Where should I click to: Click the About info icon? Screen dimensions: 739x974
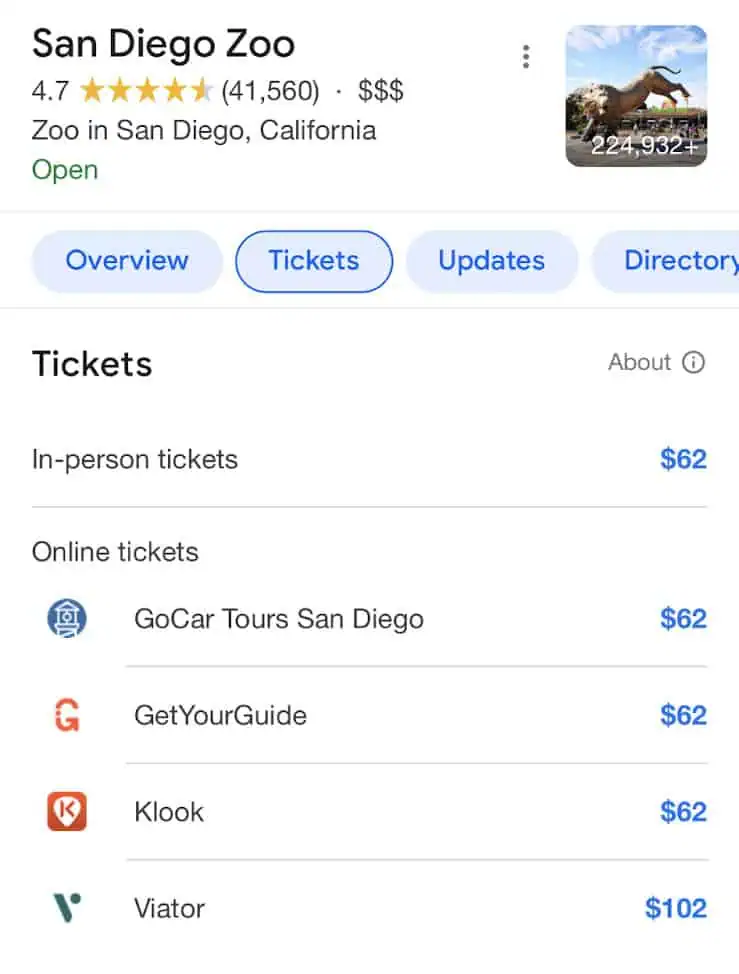[693, 362]
